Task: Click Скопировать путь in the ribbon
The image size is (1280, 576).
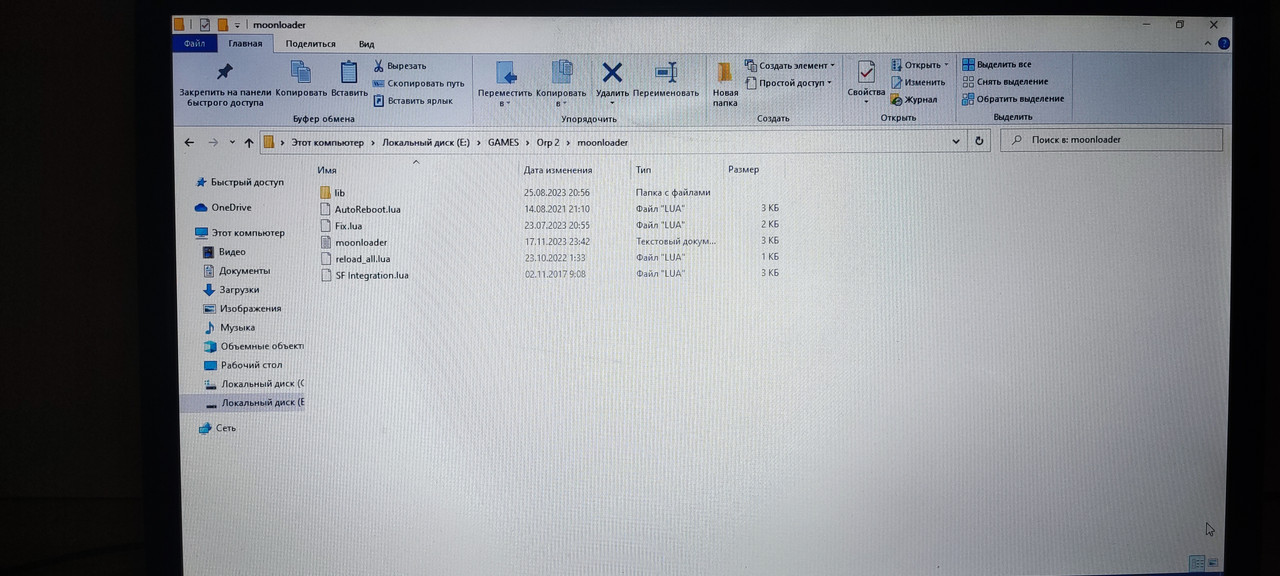Action: [x=418, y=83]
